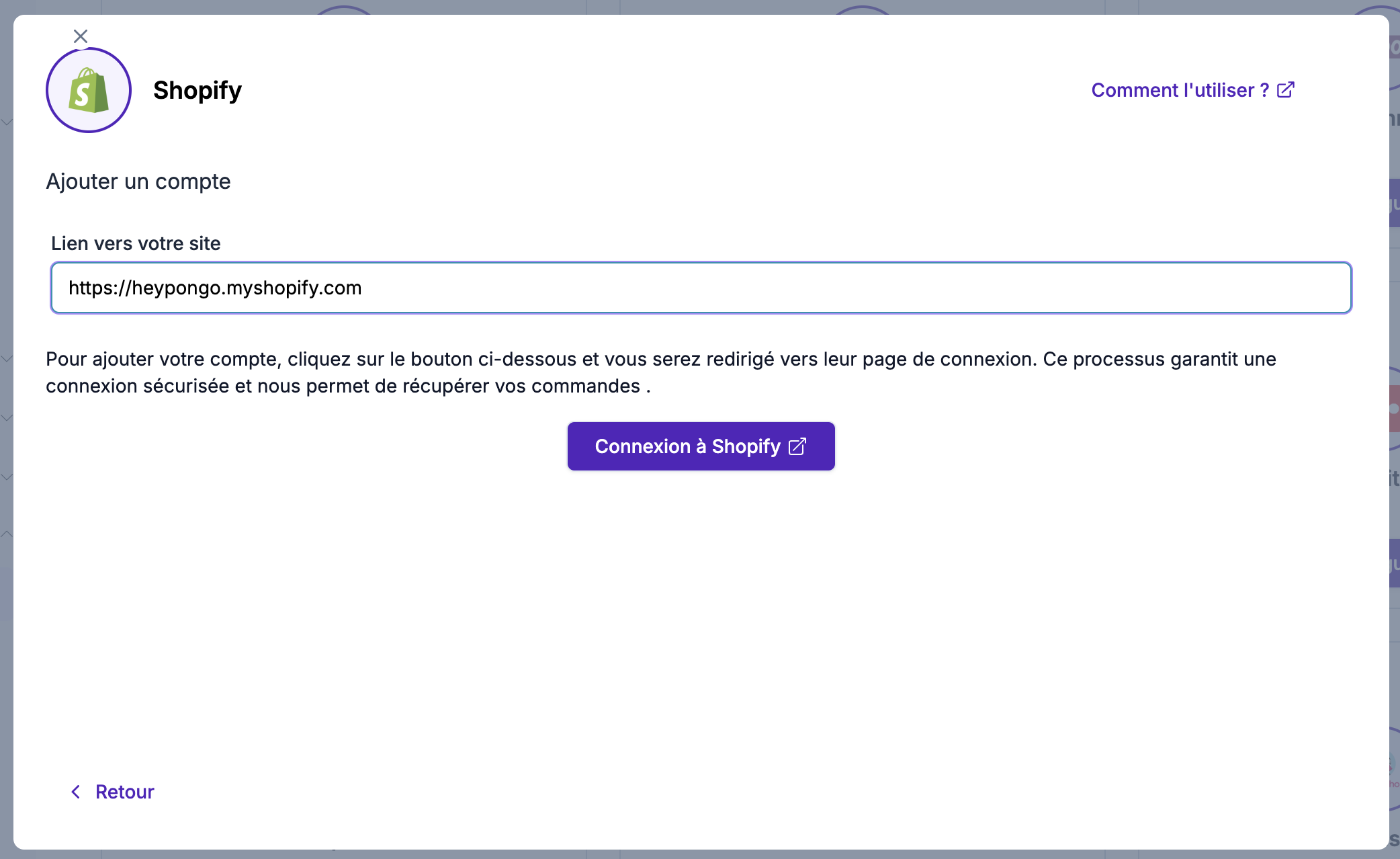
Task: Click the word commandes in the description
Action: 585,386
